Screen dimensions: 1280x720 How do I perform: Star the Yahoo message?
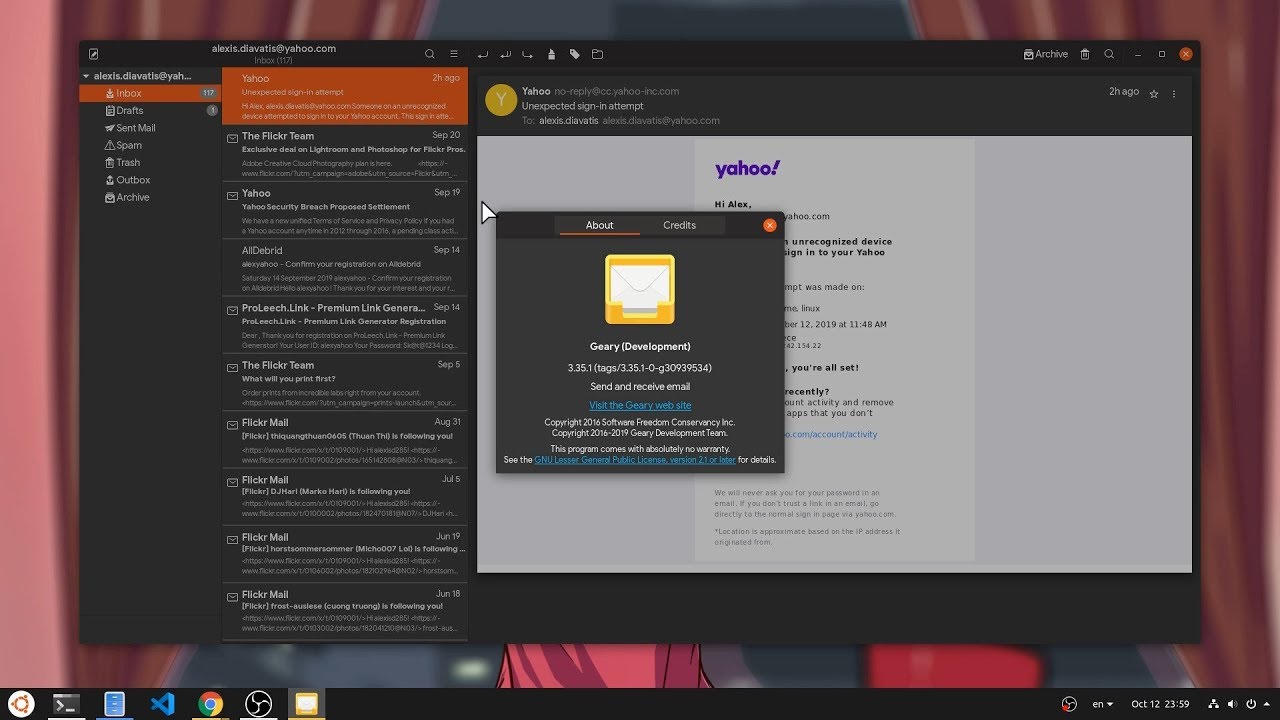coord(1154,93)
